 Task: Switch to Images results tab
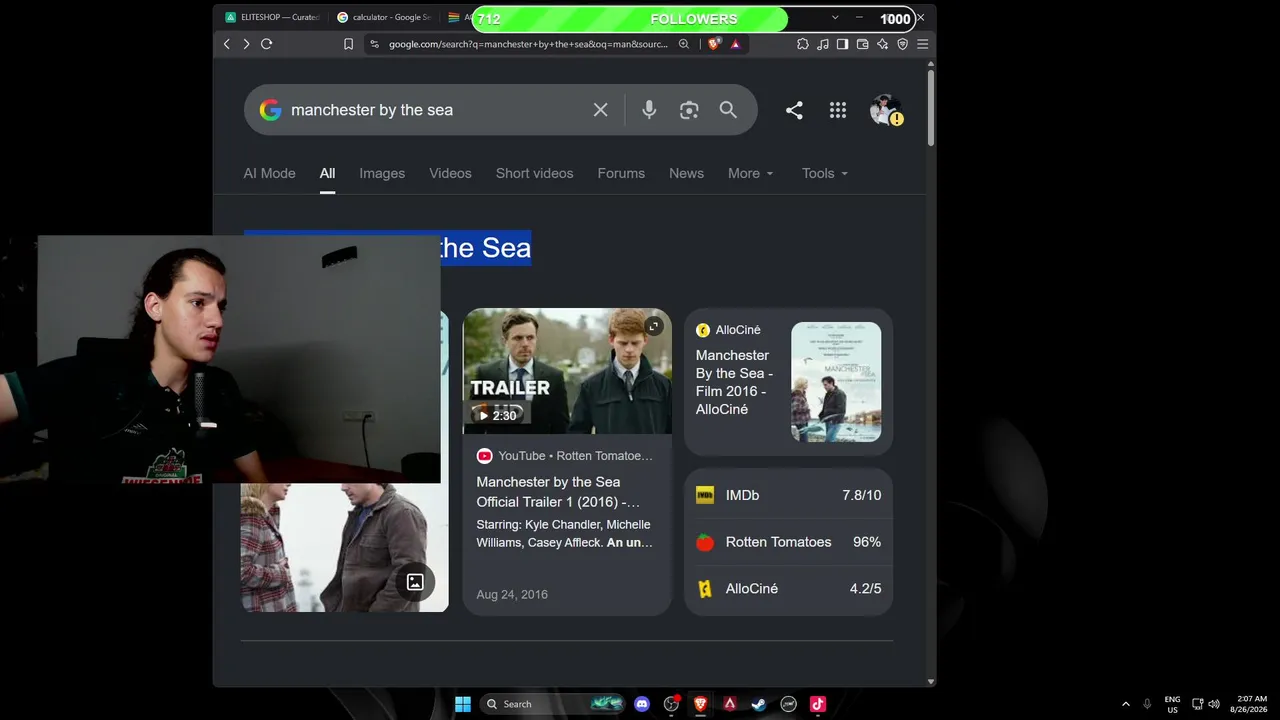382,173
